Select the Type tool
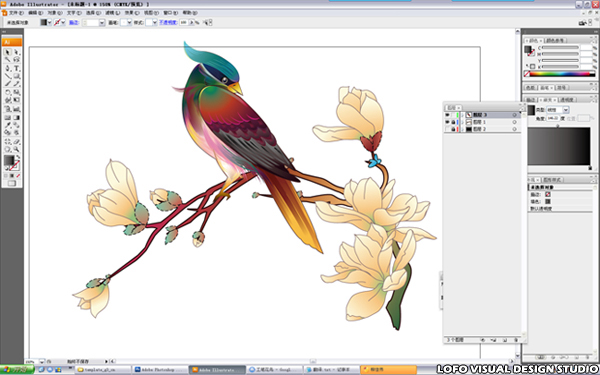 coord(16,68)
